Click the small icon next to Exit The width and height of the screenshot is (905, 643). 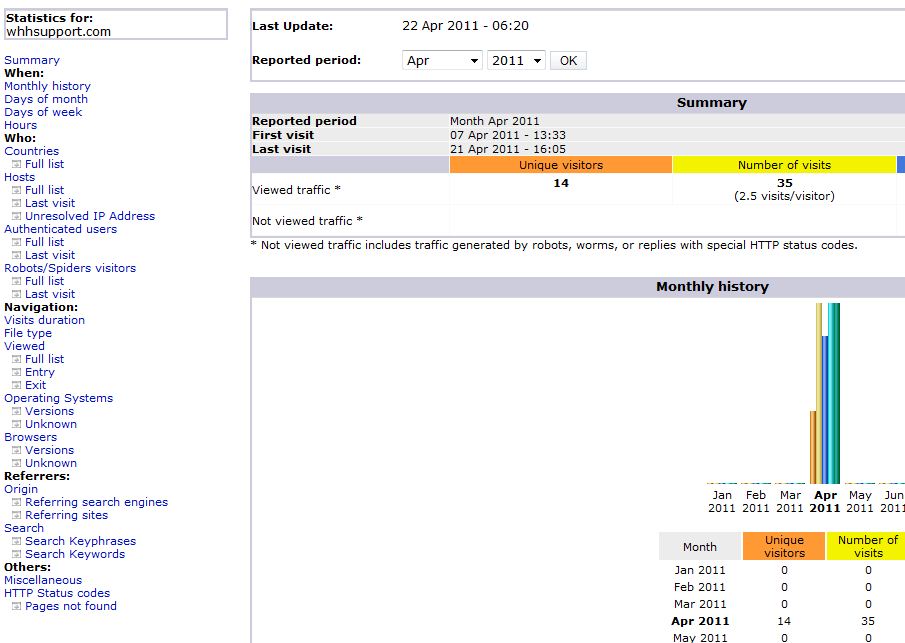click(16, 385)
